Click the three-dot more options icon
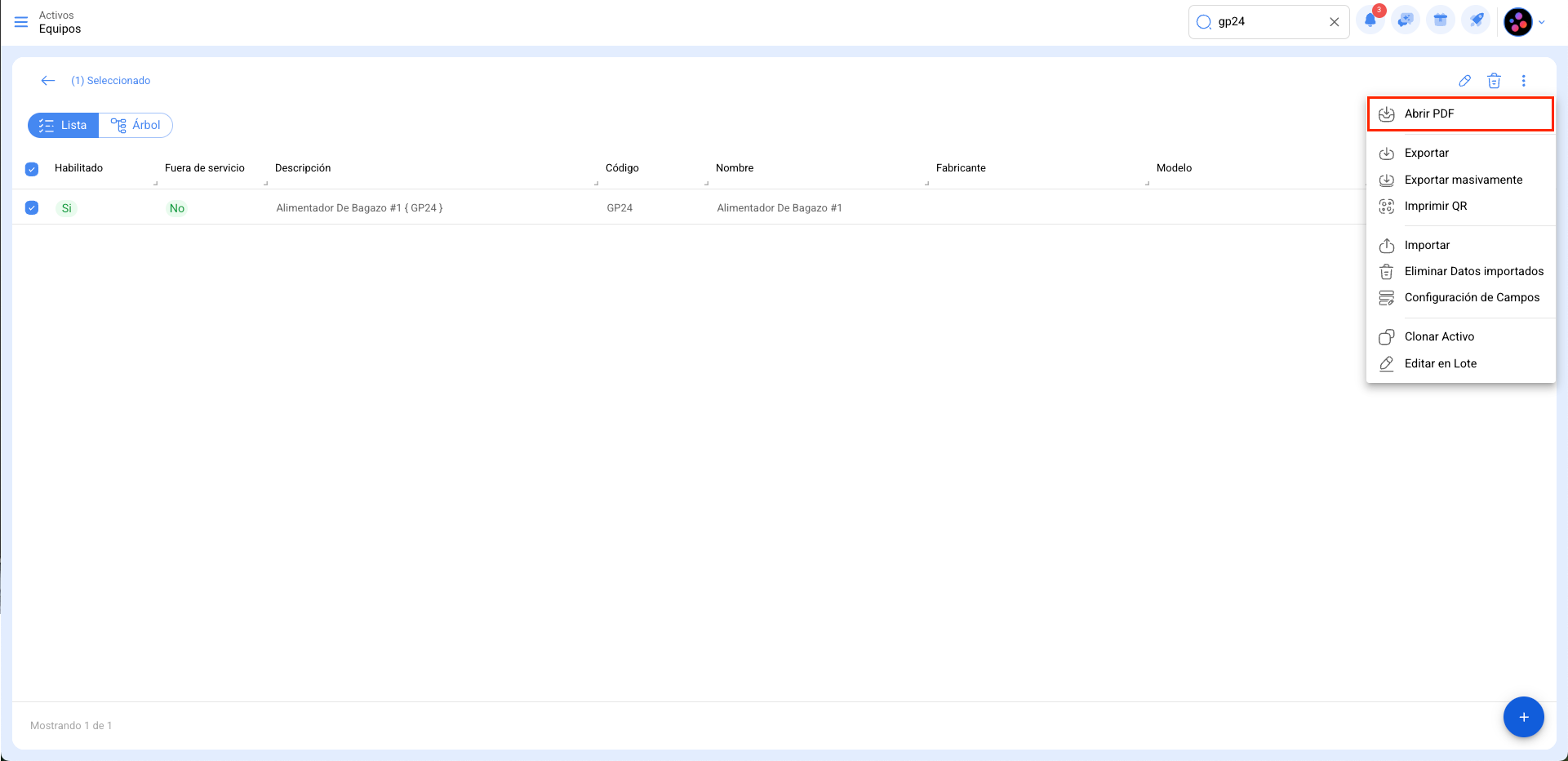The width and height of the screenshot is (1568, 761). pyautogui.click(x=1523, y=81)
